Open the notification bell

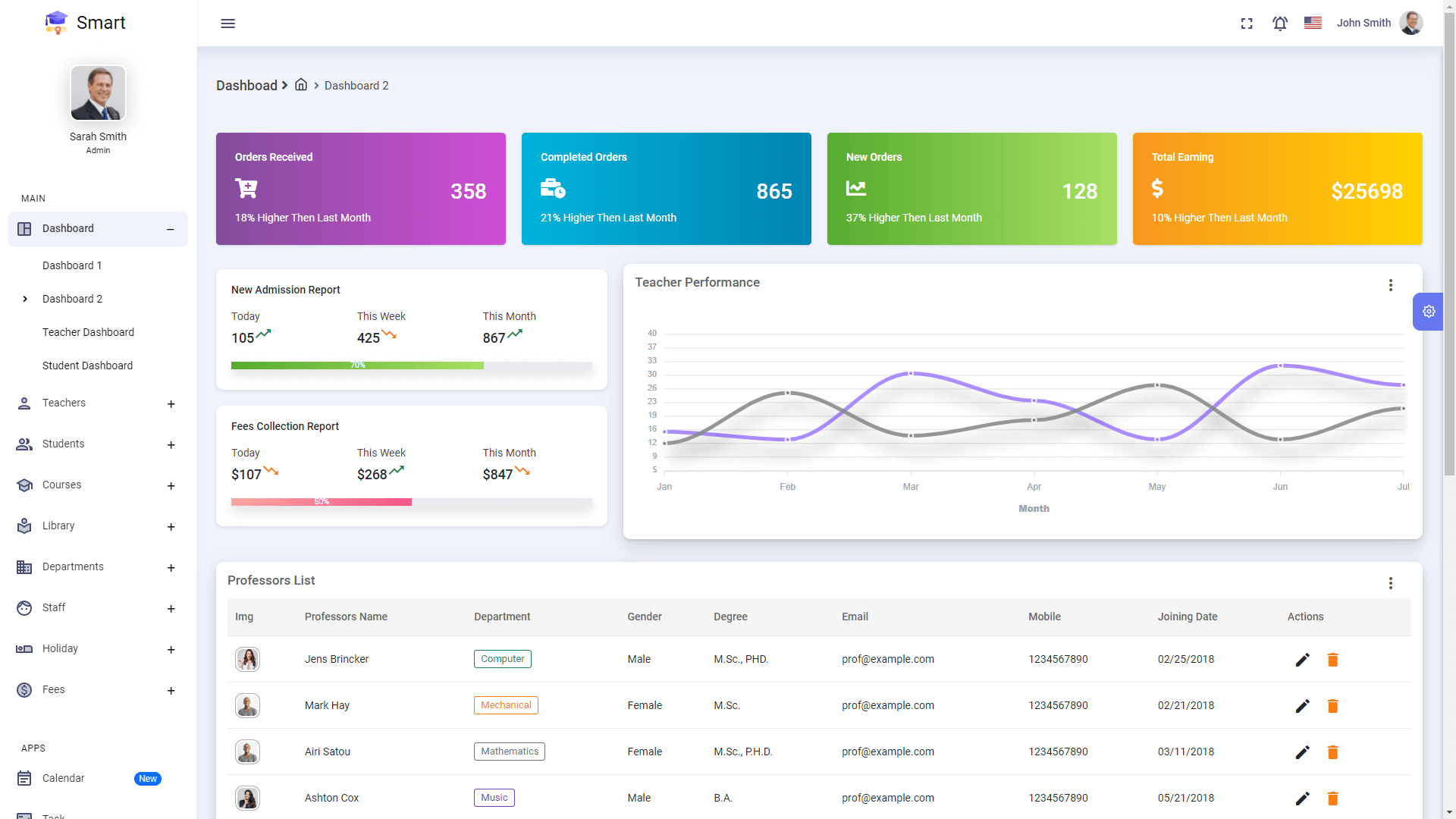[x=1279, y=24]
